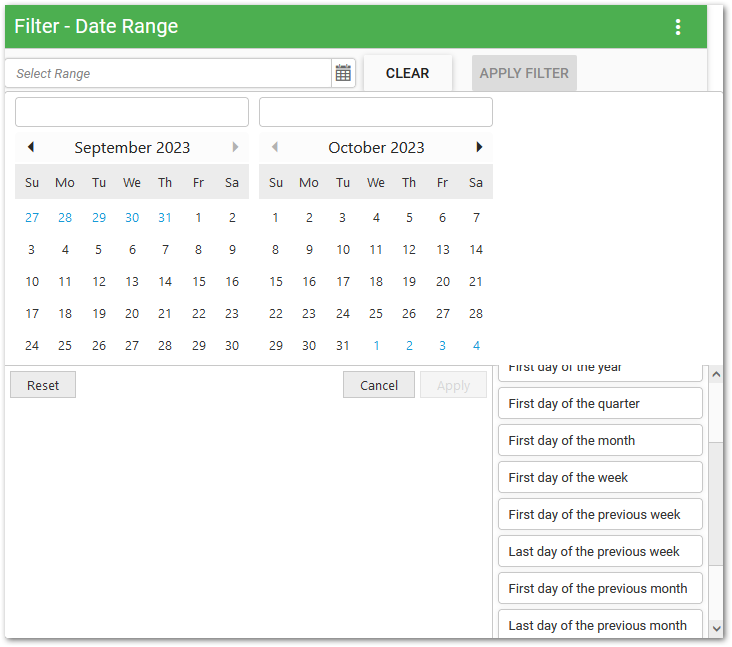Select October 14 in the right calendar
The image size is (732, 647).
[x=476, y=250]
